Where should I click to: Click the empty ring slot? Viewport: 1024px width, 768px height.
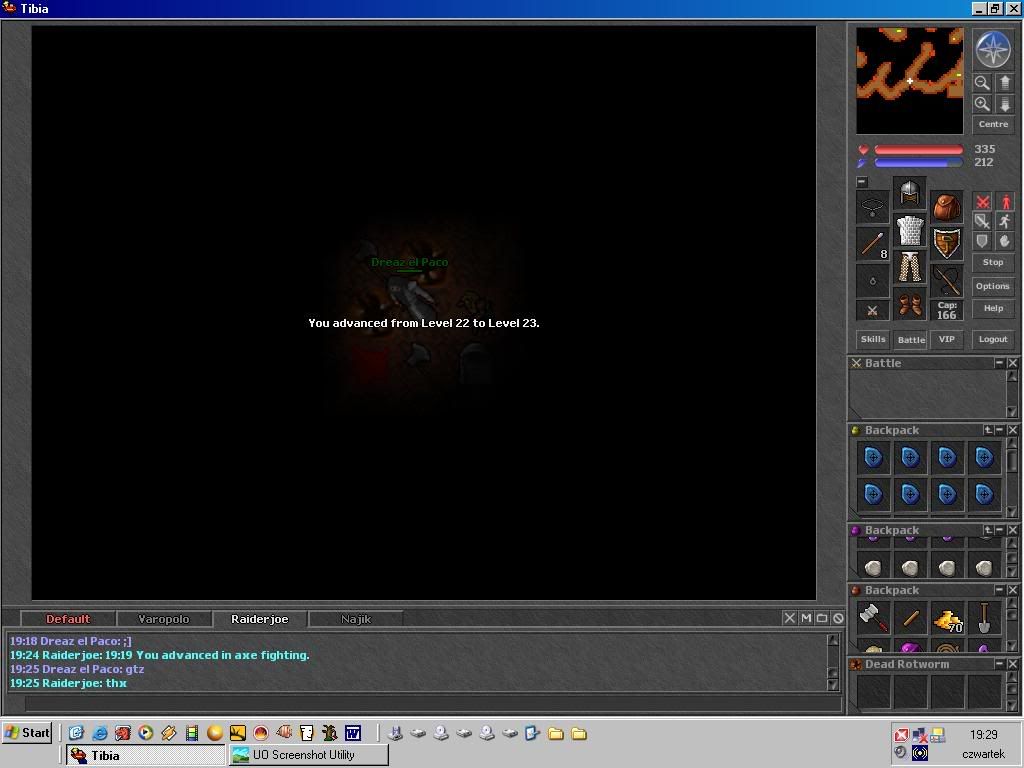click(872, 281)
